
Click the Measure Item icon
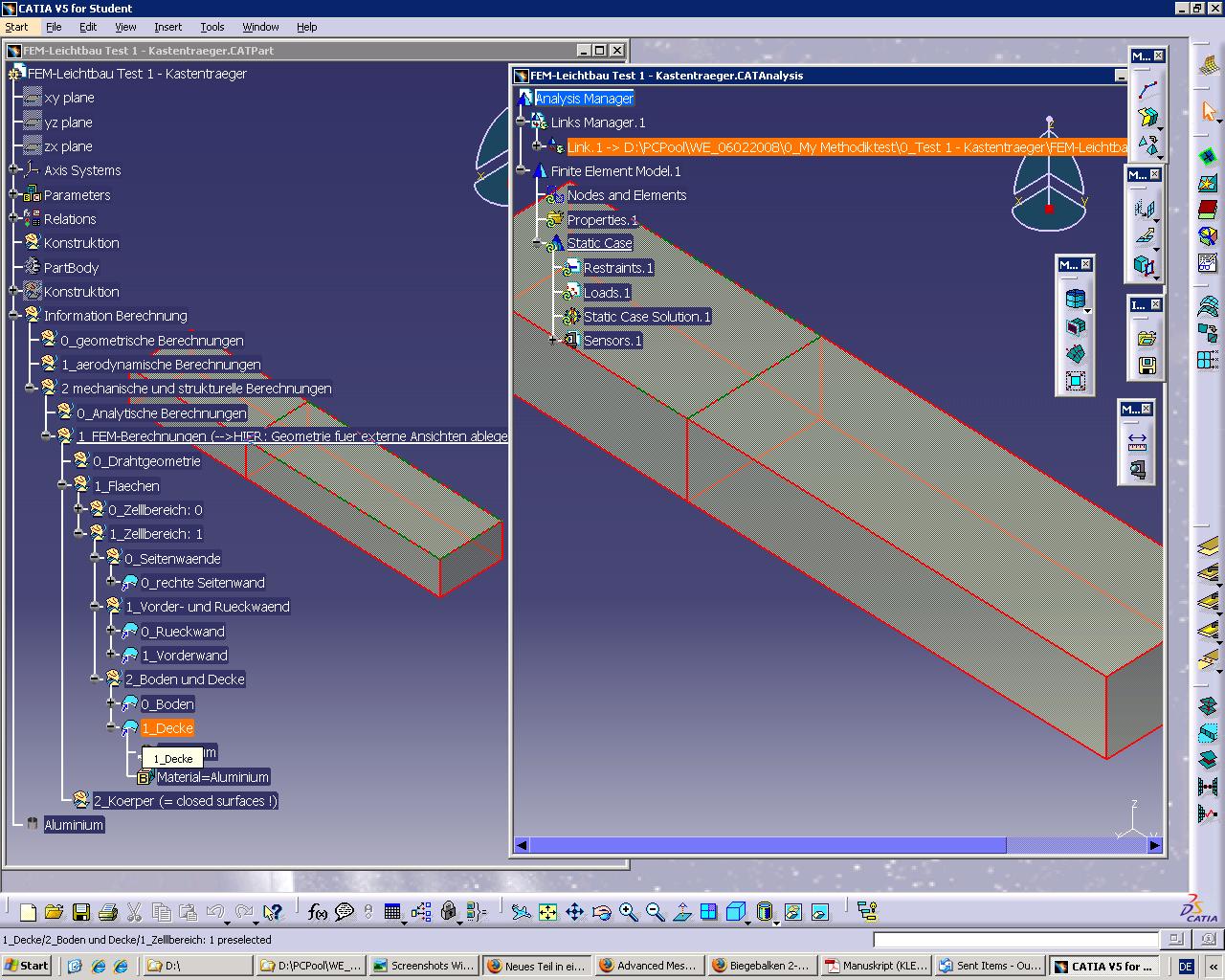pyautogui.click(x=1137, y=469)
